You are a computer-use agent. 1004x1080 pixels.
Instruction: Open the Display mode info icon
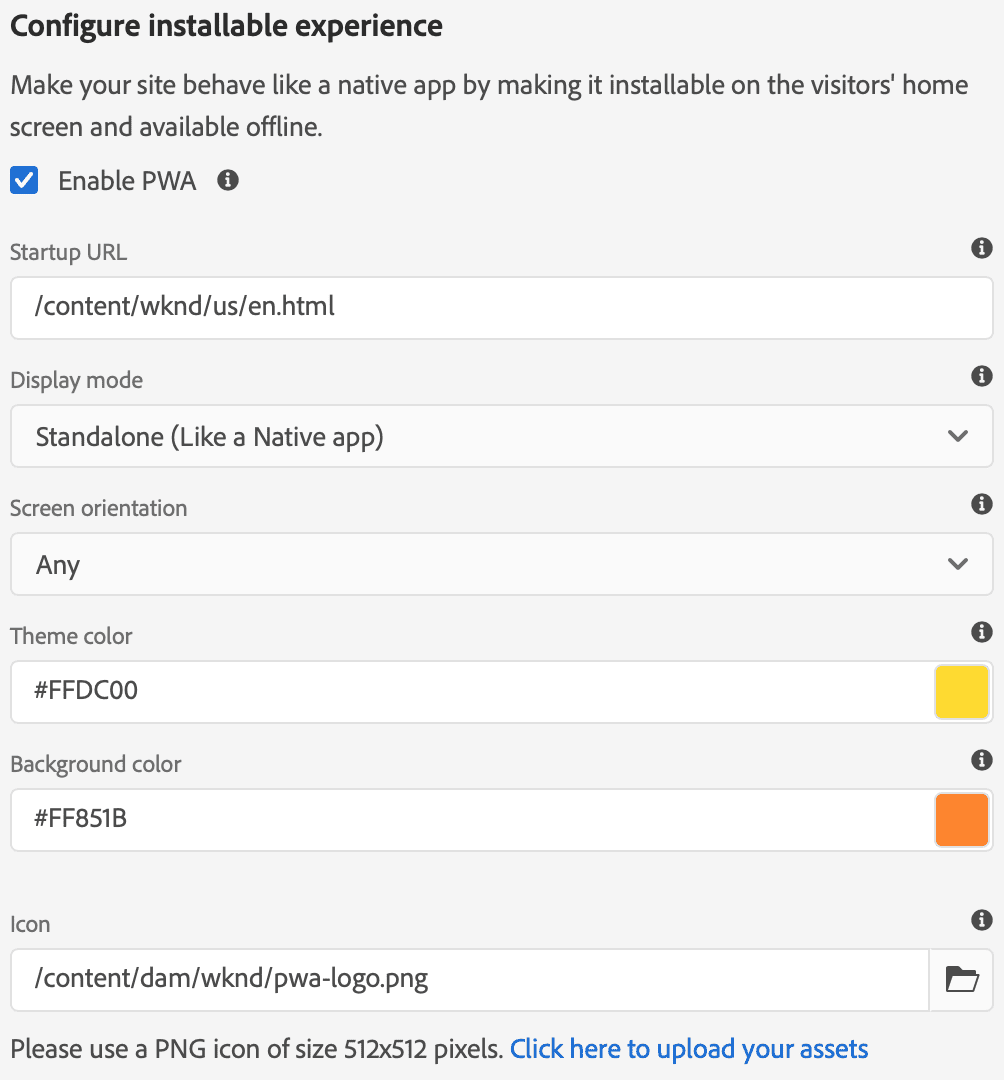coord(981,376)
